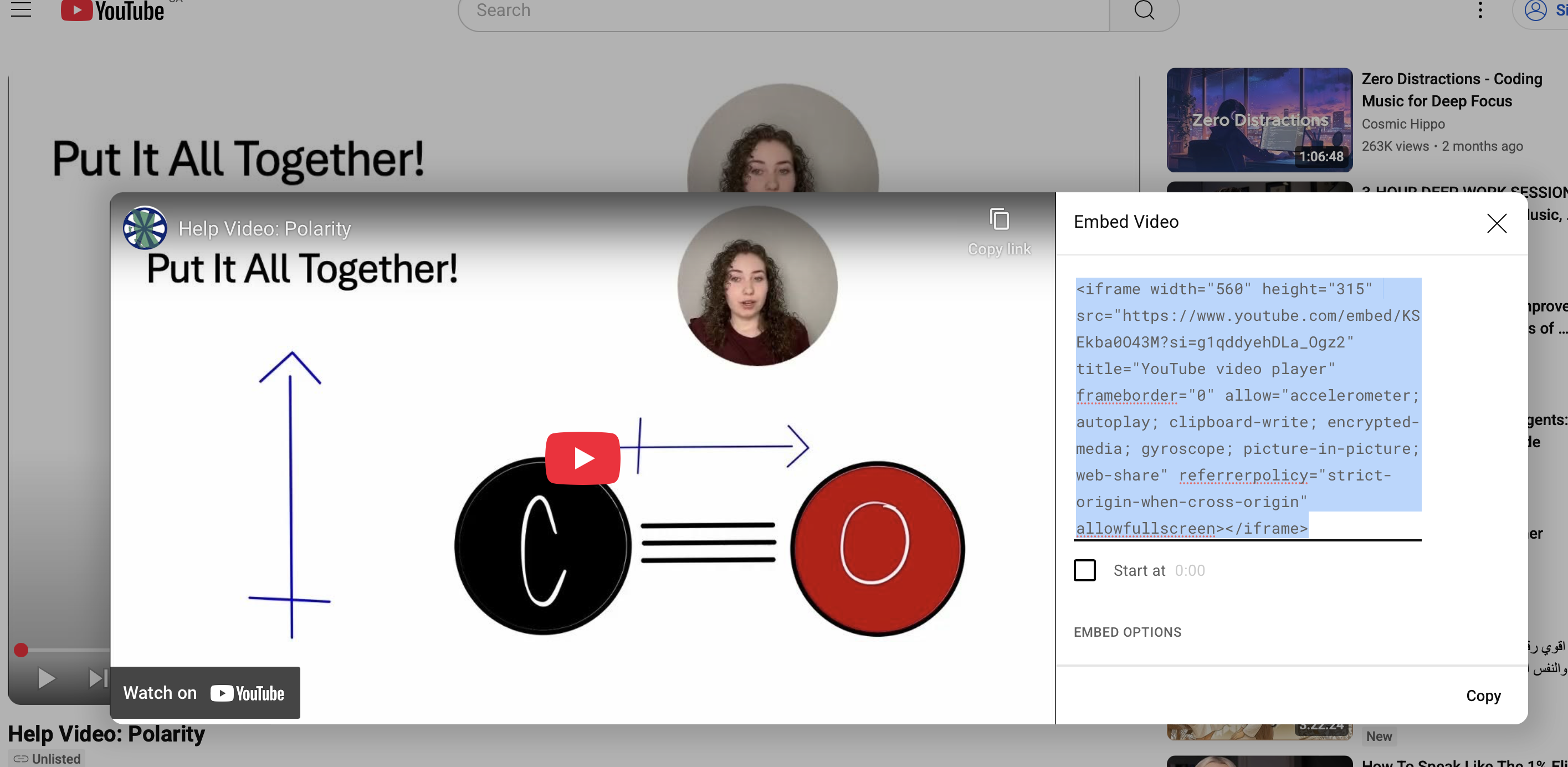Open Zero Distractions - Coding Music title
This screenshot has width=1568, height=767.
1452,90
